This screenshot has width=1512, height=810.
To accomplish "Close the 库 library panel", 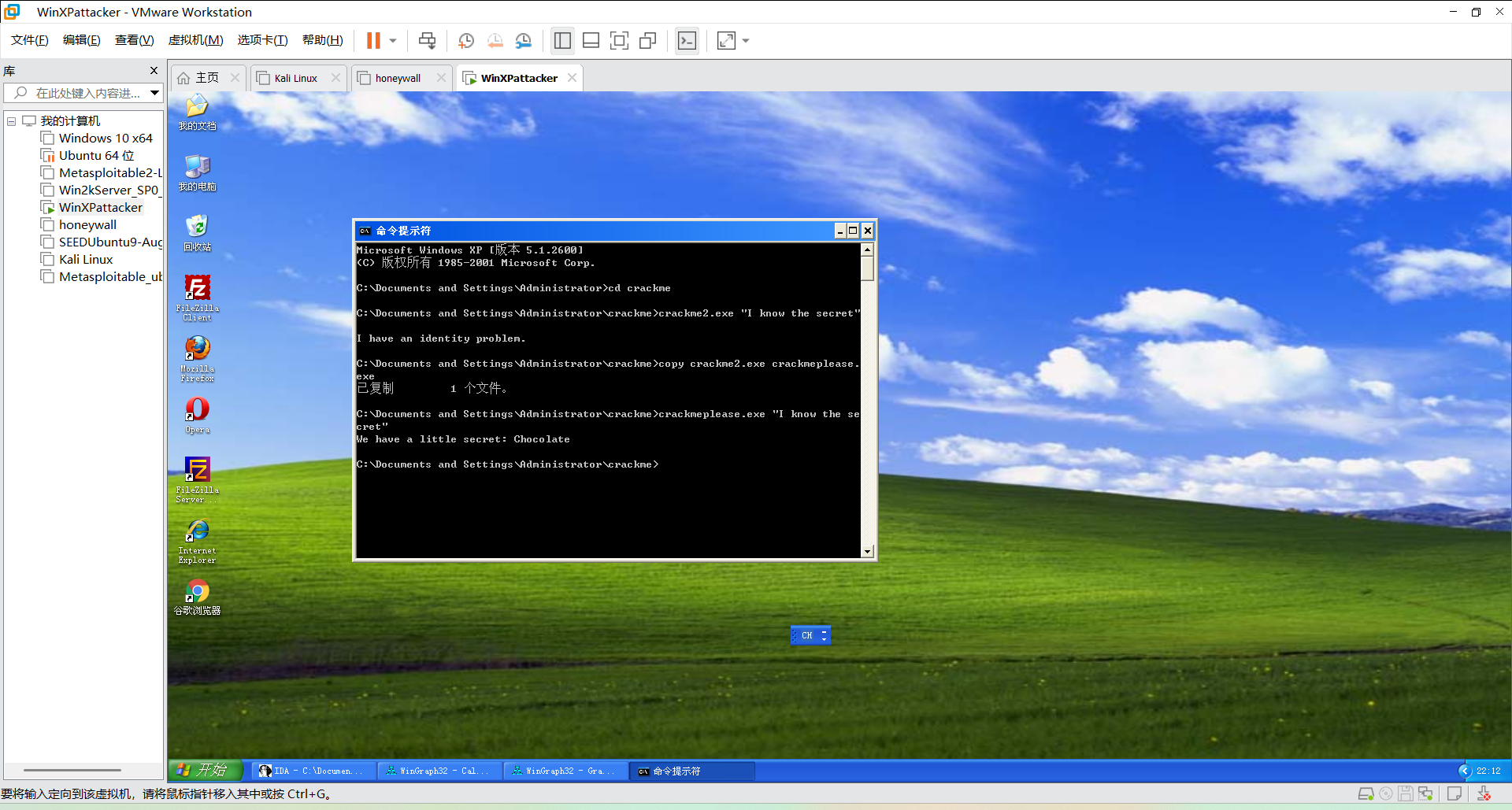I will tap(154, 71).
